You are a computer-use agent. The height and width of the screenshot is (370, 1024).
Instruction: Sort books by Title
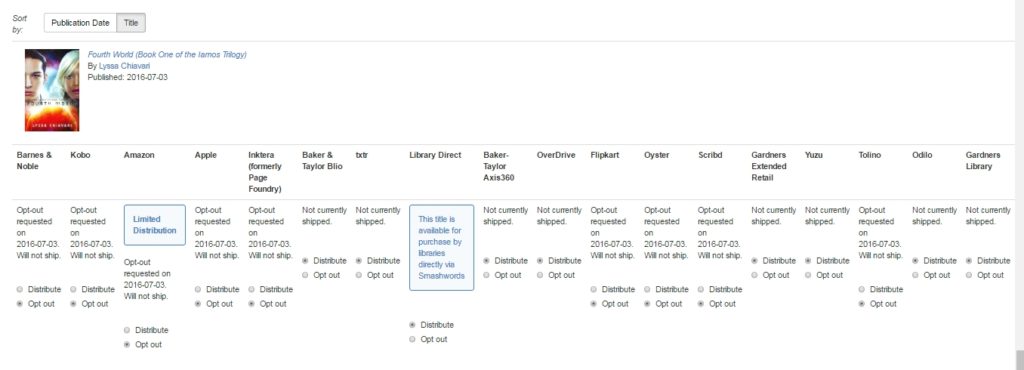coord(131,23)
